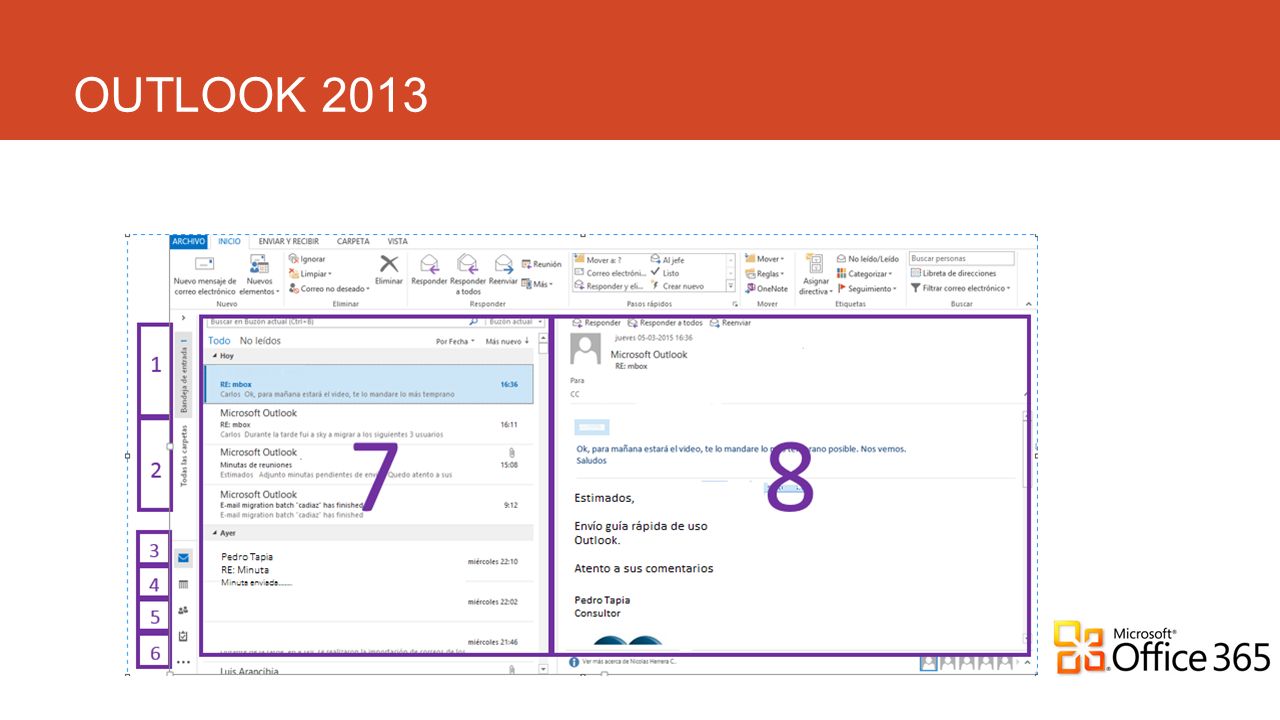
Task: Open Libreta de direcciones
Action: coord(953,273)
